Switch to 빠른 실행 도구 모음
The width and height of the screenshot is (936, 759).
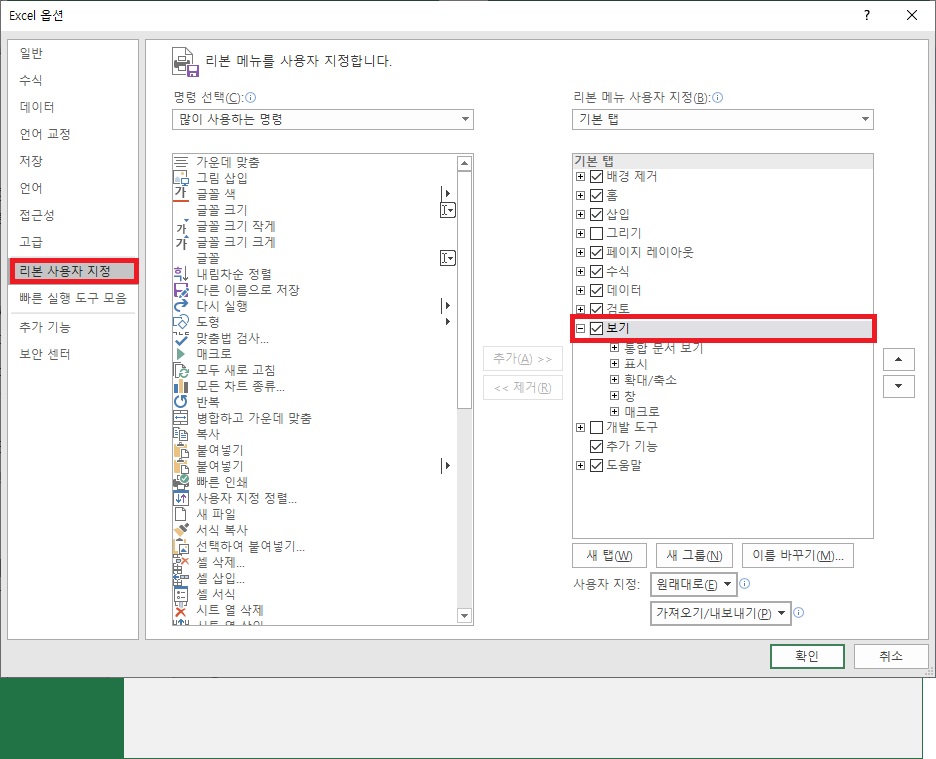pyautogui.click(x=73, y=298)
